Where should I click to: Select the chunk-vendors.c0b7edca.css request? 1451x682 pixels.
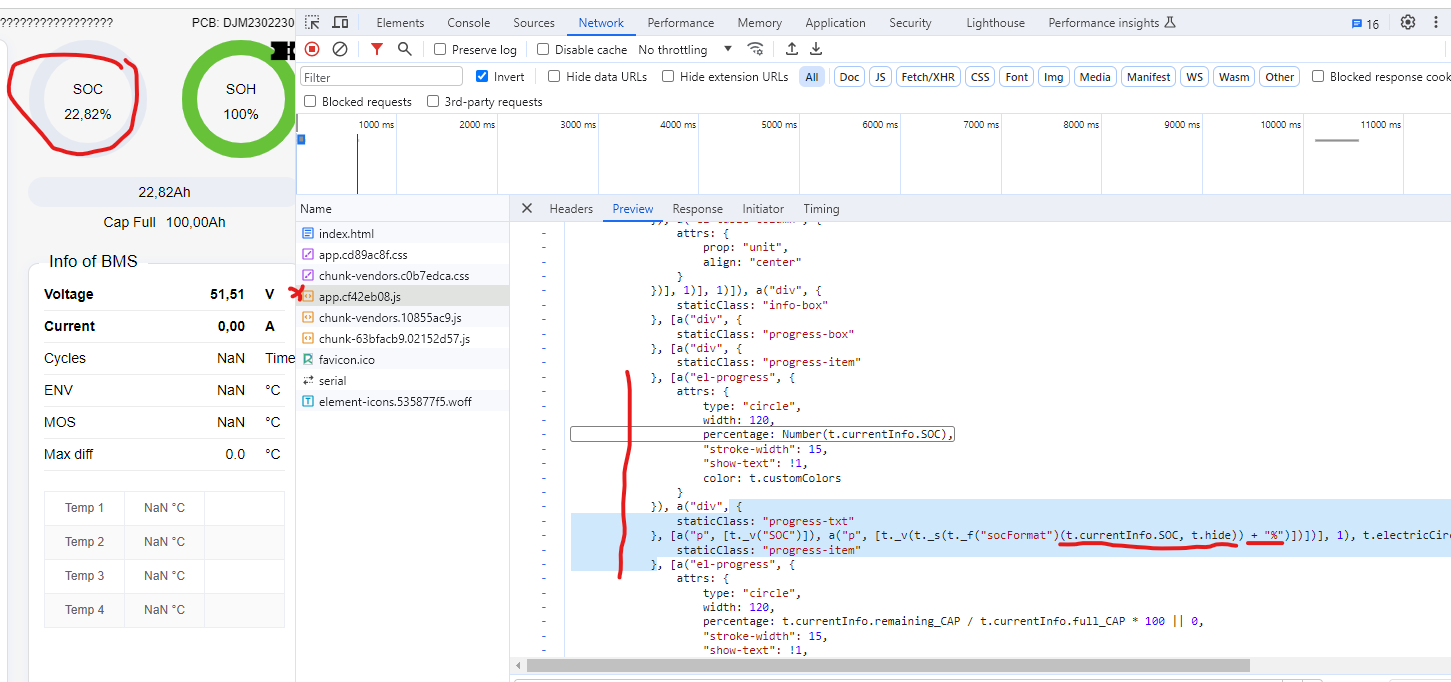403,275
